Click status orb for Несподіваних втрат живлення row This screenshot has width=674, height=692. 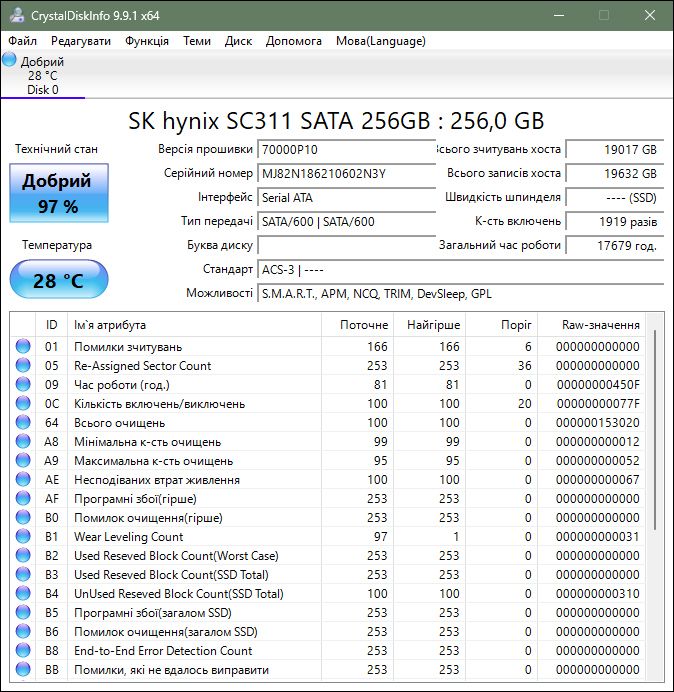coord(23,479)
